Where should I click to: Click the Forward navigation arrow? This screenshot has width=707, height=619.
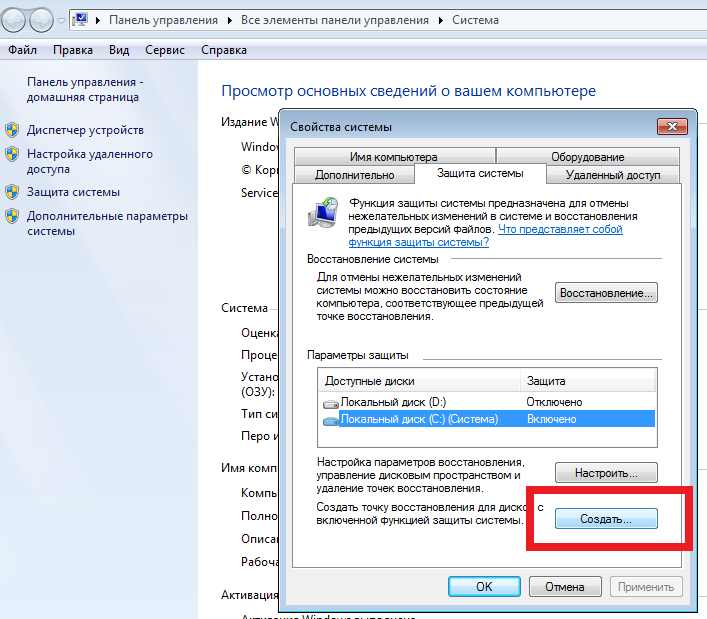[x=41, y=20]
